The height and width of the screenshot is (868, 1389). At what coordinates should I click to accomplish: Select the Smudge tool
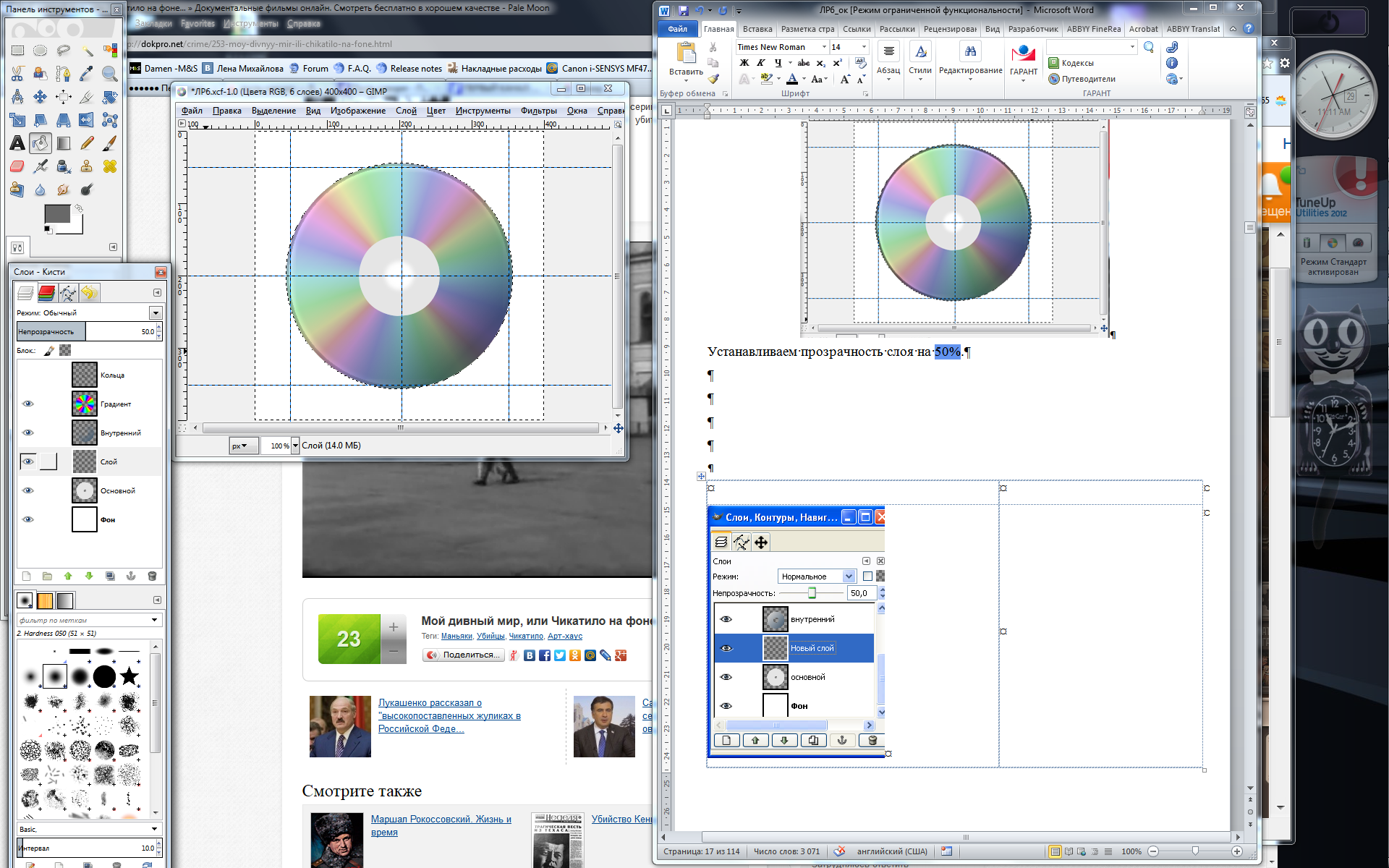click(64, 190)
